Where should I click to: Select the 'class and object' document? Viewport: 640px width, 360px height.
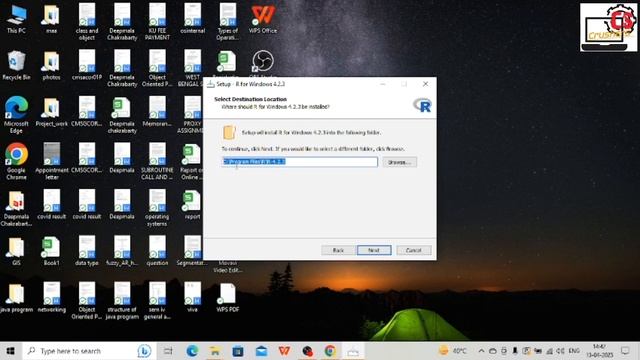pos(87,22)
